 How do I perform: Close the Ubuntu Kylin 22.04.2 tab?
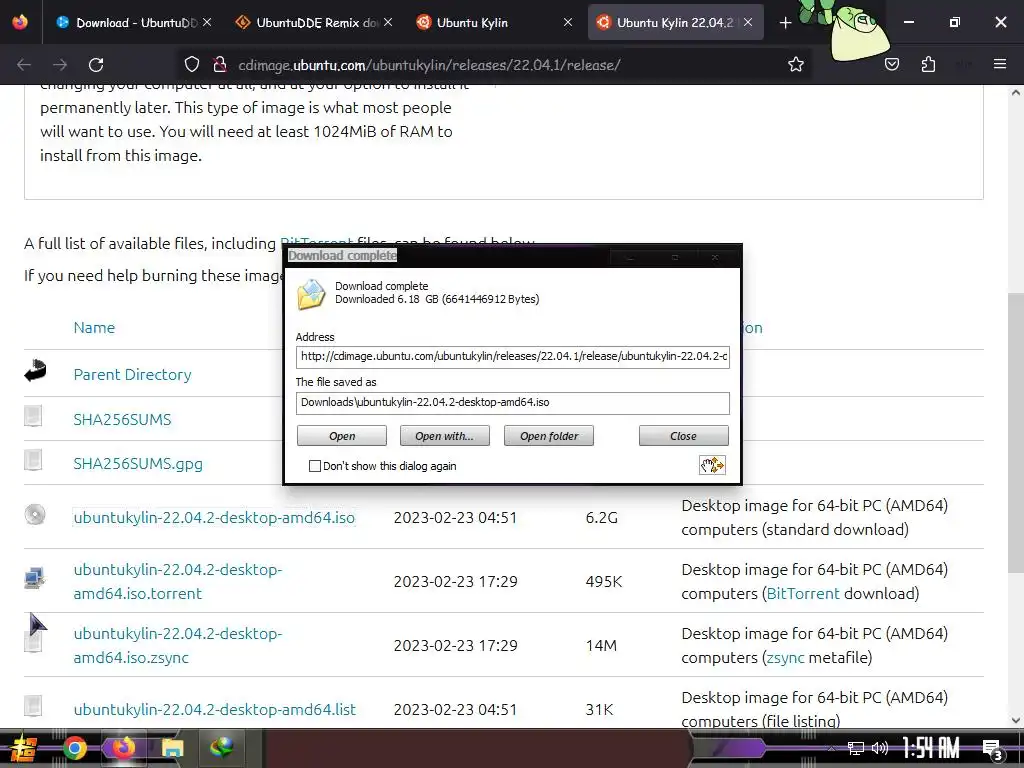(748, 22)
